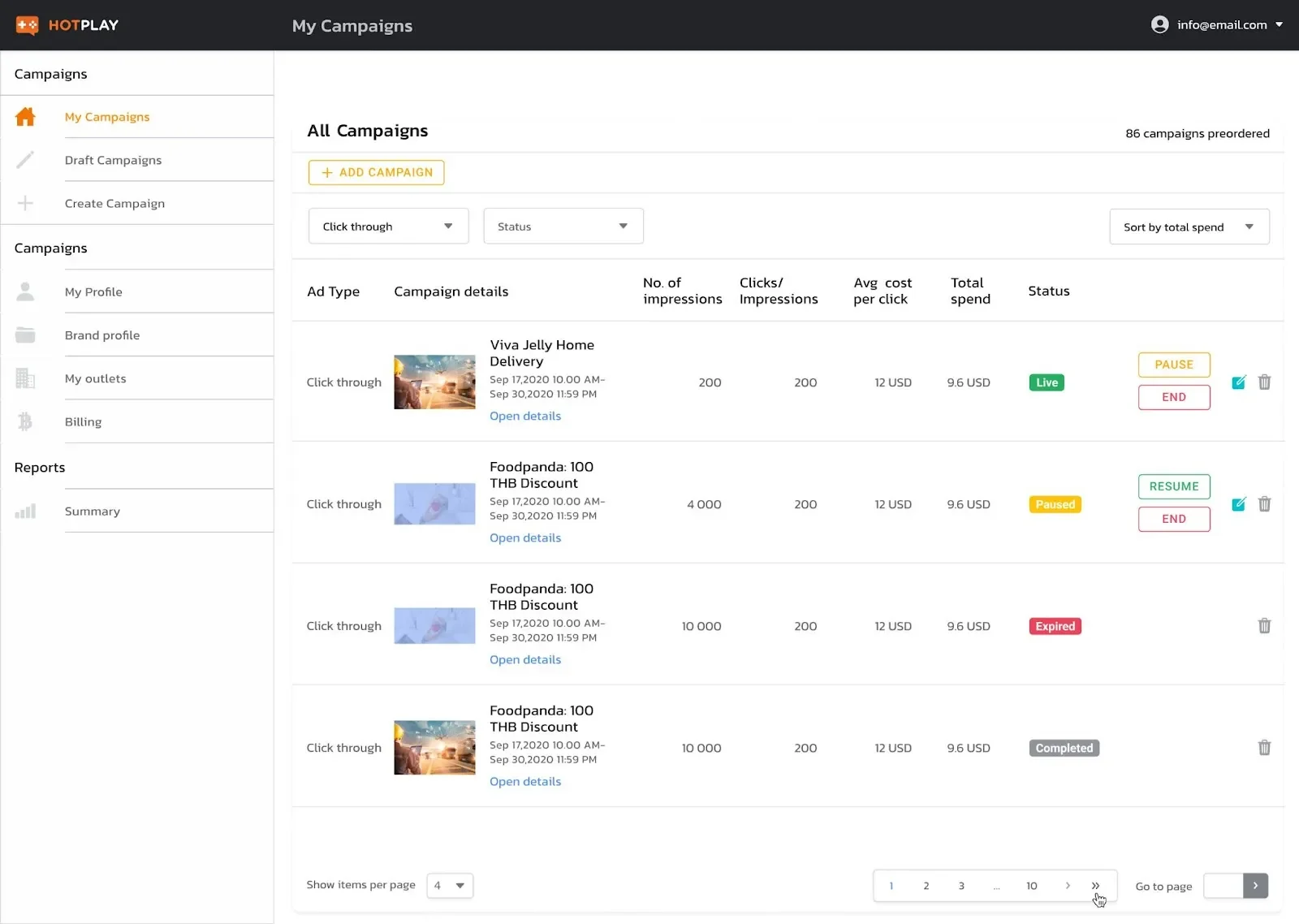Open details for Viva Jelly Home Delivery

point(525,416)
